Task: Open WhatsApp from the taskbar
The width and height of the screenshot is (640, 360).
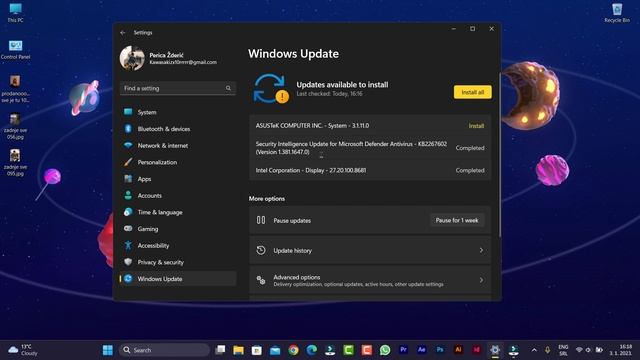Action: tap(385, 350)
